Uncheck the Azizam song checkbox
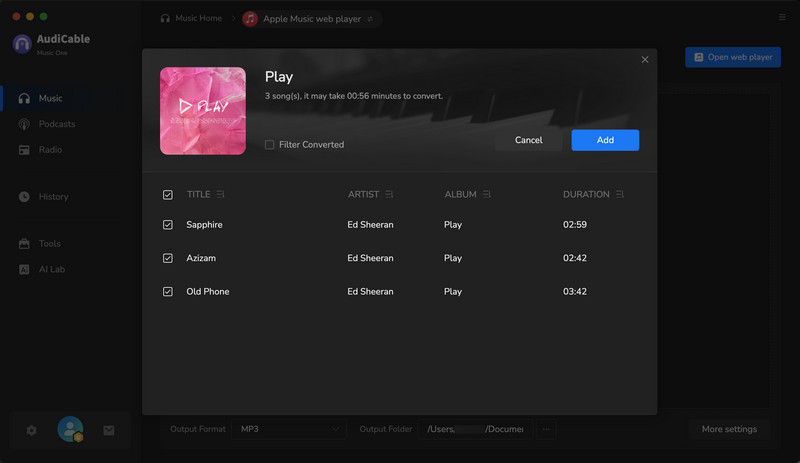The height and width of the screenshot is (463, 800). pos(168,258)
